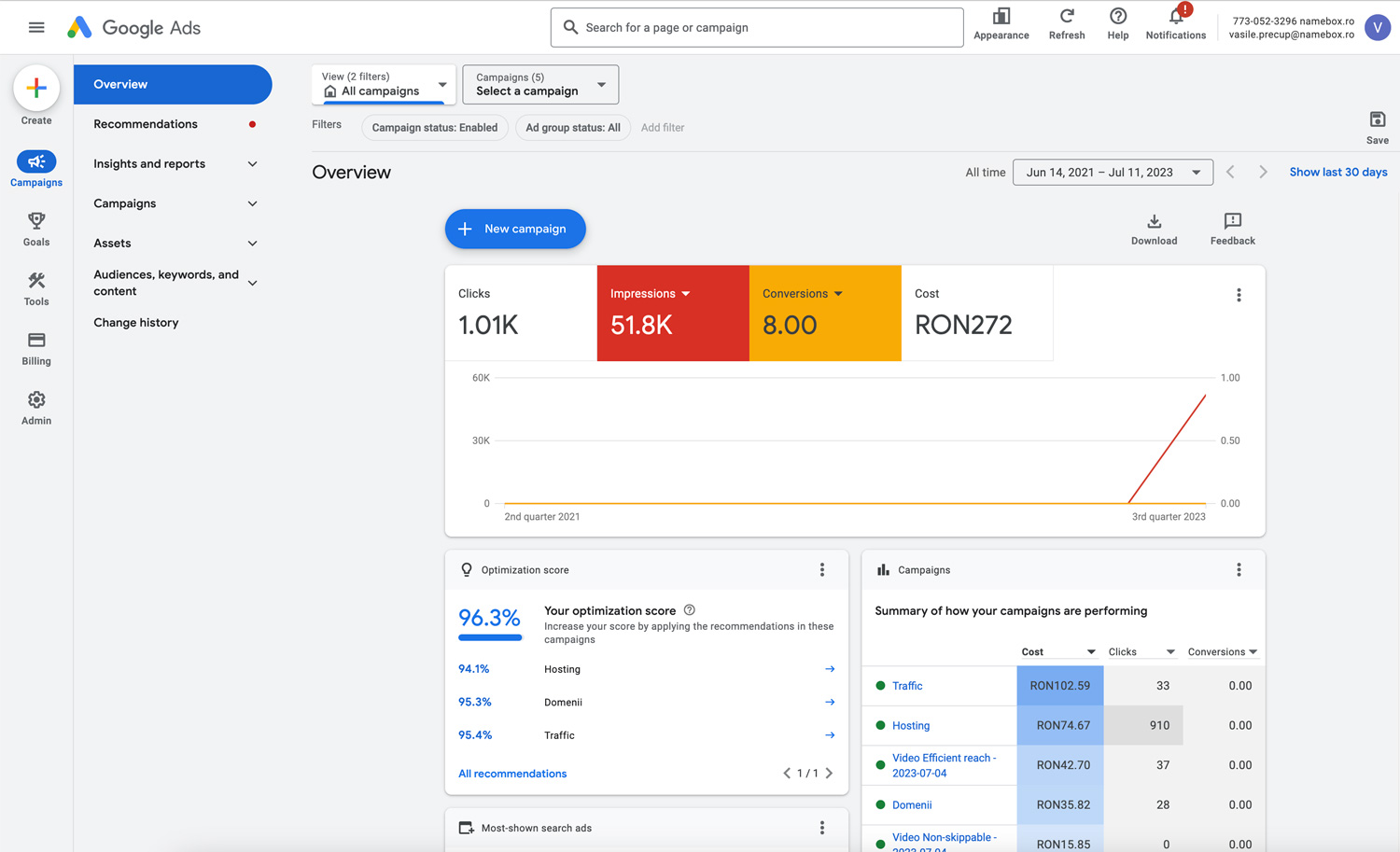Expand Audiences, keywords, and content
The height and width of the screenshot is (852, 1400).
click(252, 283)
